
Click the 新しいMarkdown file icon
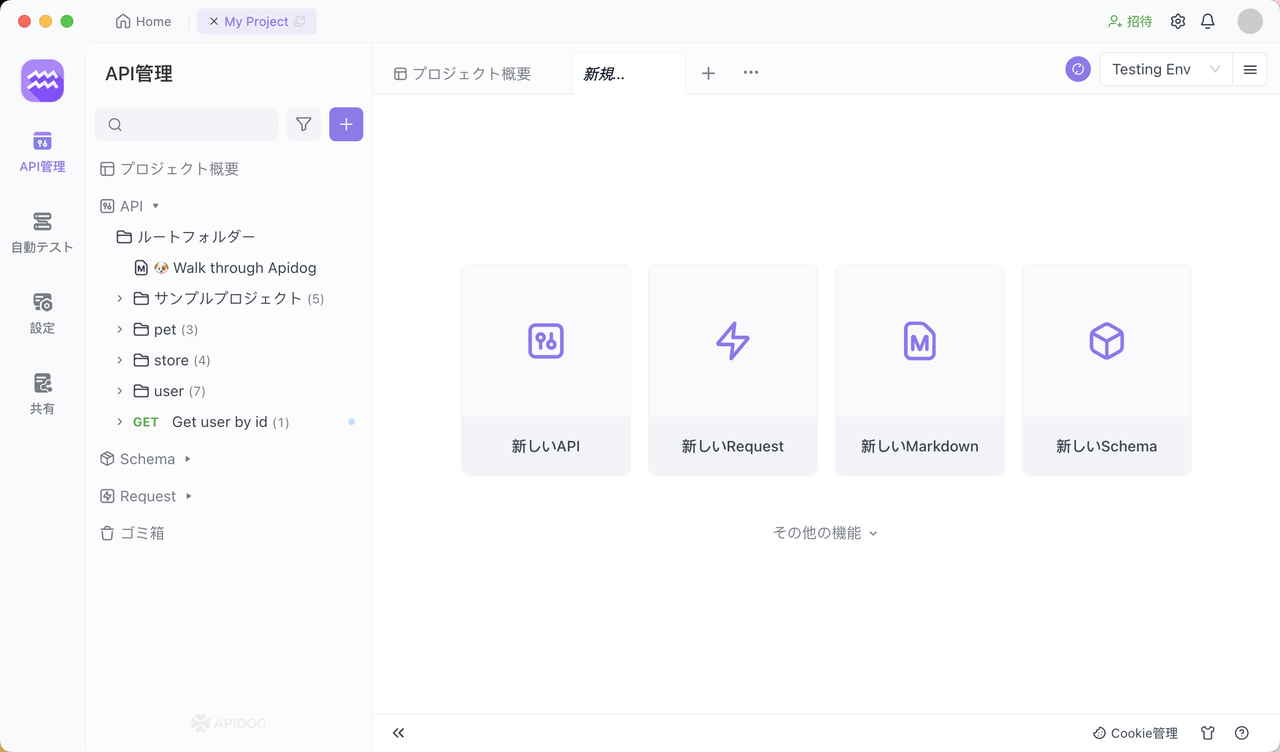(920, 341)
